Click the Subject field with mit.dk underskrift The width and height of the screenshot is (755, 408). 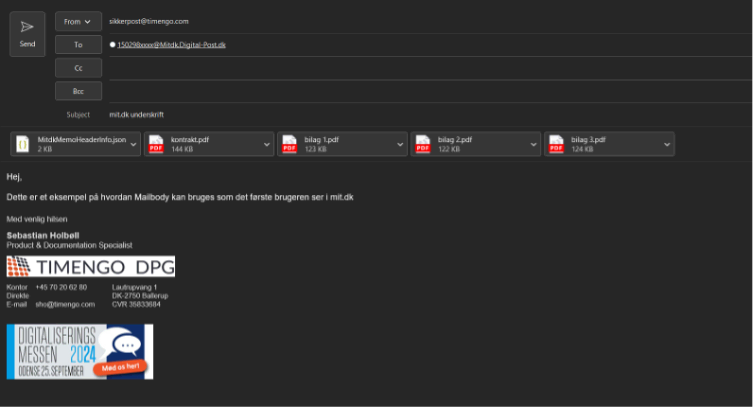pos(400,115)
